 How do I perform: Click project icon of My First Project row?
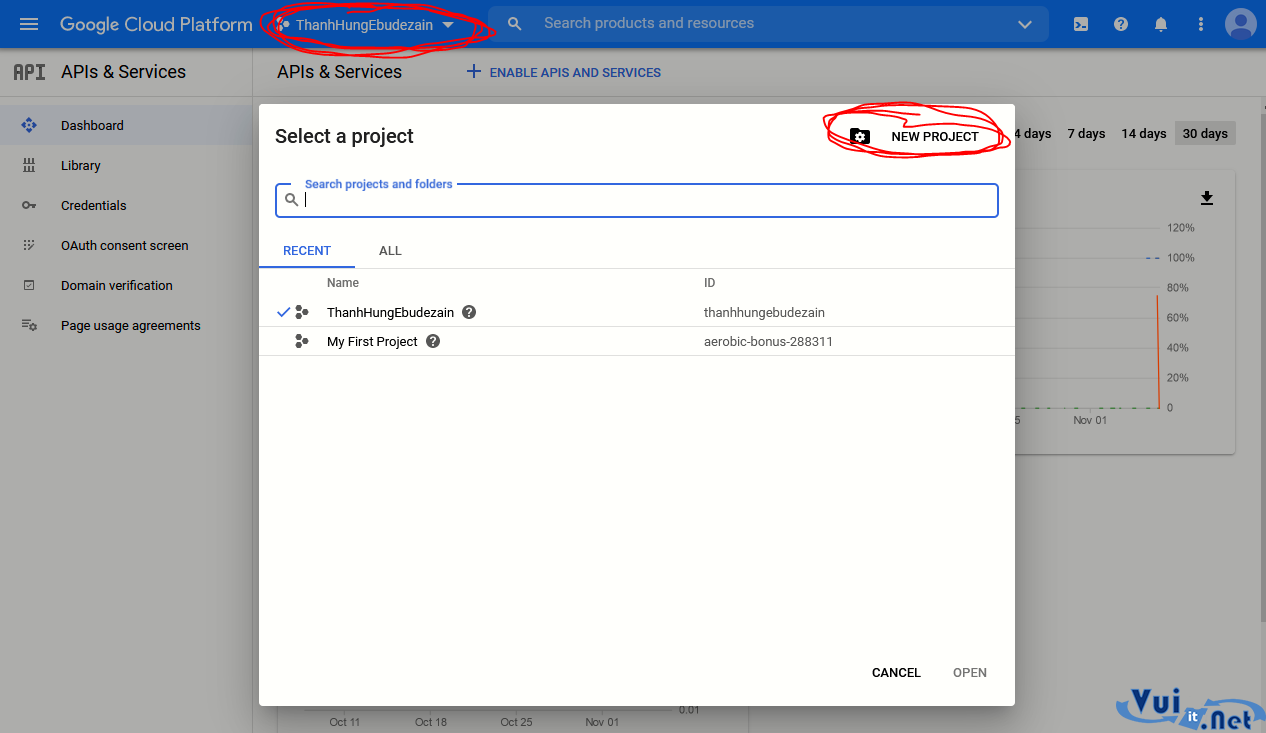(x=302, y=341)
